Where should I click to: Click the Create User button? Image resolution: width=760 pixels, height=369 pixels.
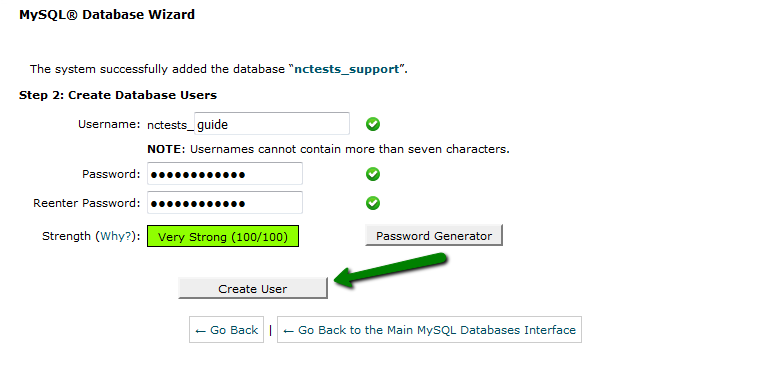(253, 289)
